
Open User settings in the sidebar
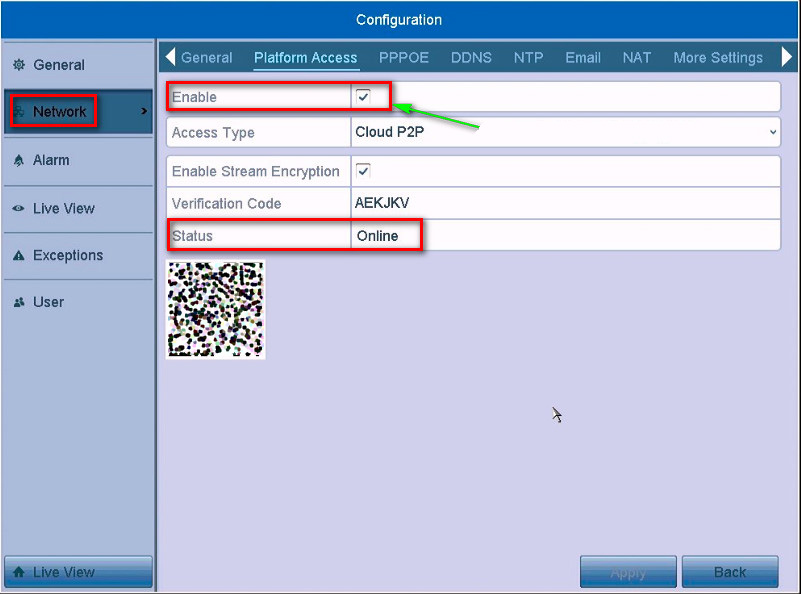pyautogui.click(x=78, y=302)
